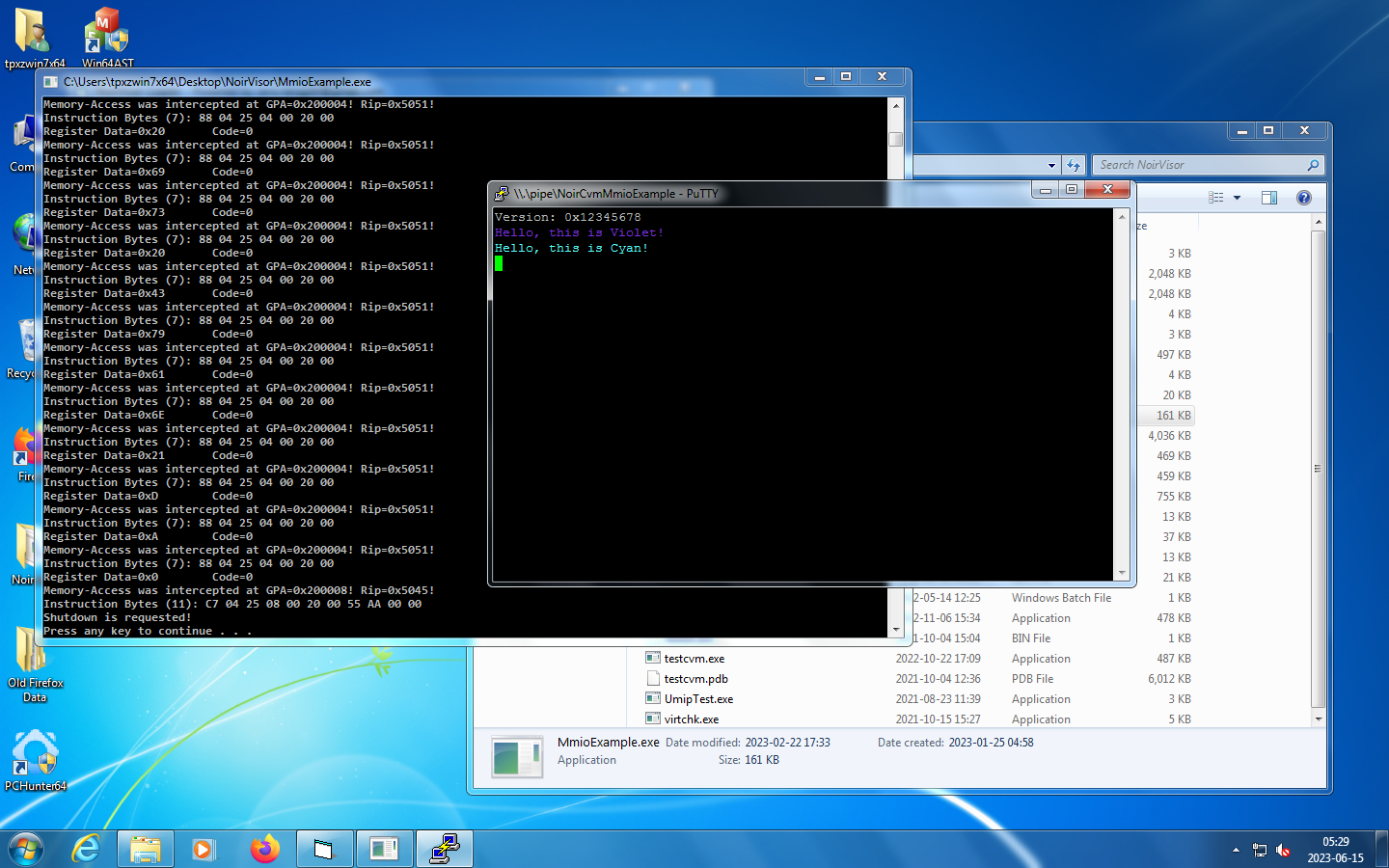
Task: Open the Start menu orb
Action: coord(26,849)
